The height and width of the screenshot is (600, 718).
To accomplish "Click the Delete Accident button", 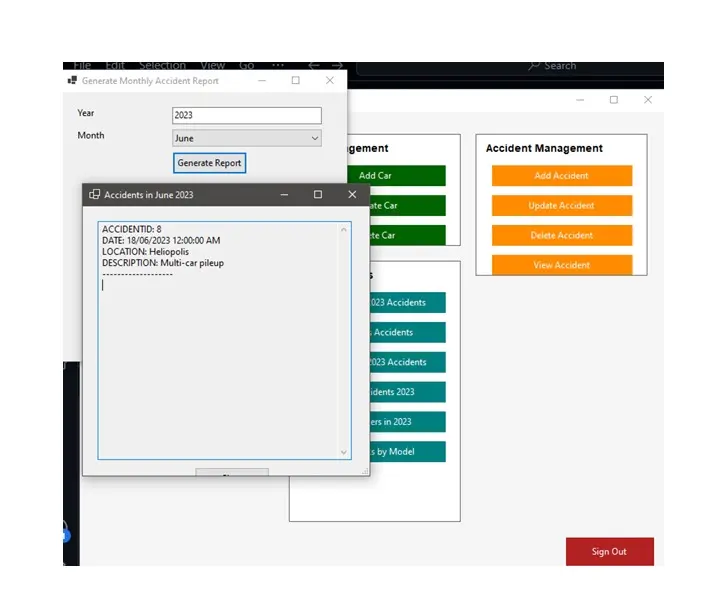I will coord(562,235).
